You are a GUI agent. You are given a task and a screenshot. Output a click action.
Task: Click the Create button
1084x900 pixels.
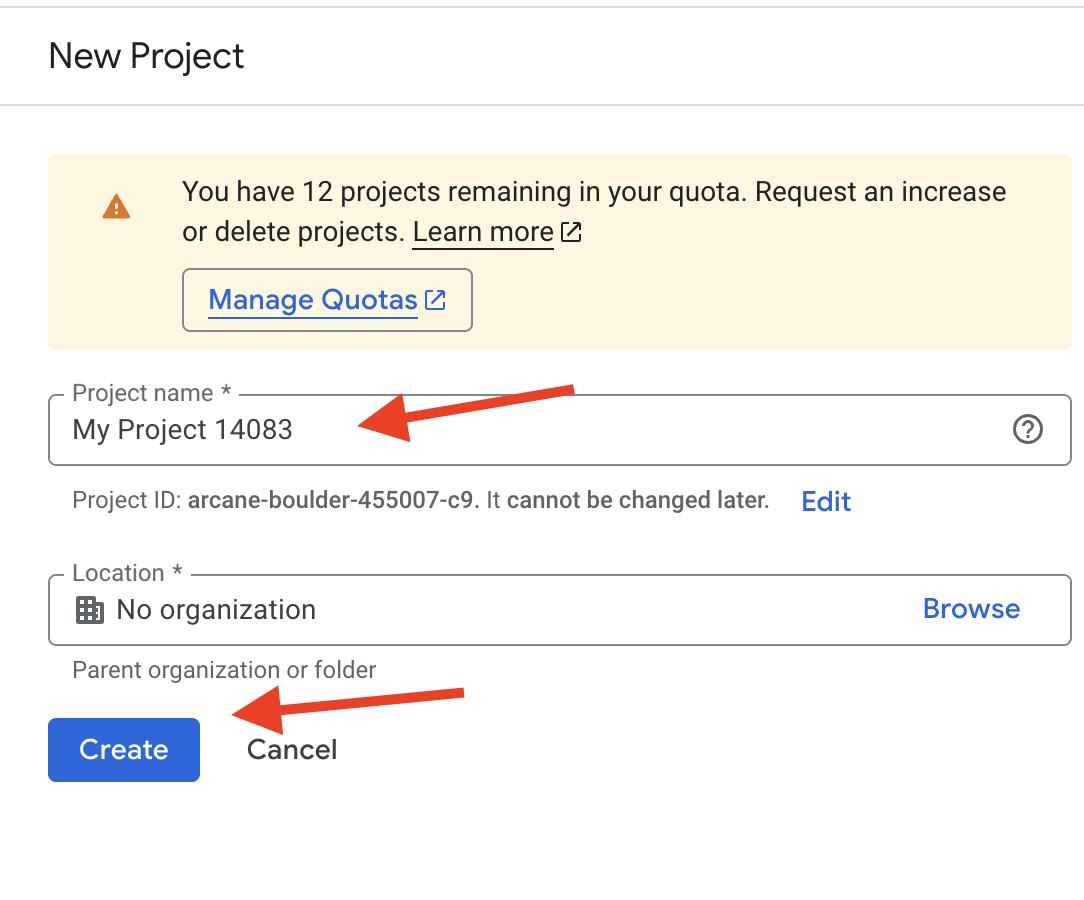pos(124,750)
